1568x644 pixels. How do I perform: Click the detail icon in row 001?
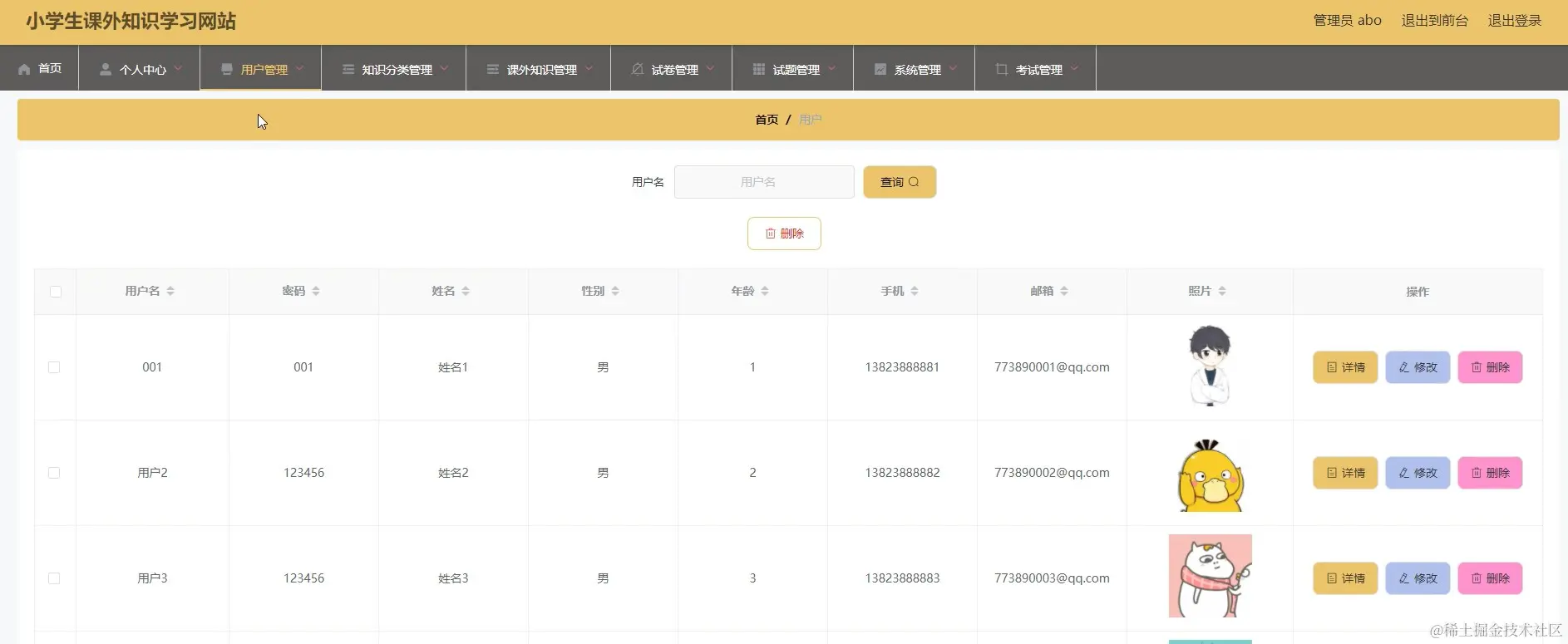pyautogui.click(x=1332, y=367)
